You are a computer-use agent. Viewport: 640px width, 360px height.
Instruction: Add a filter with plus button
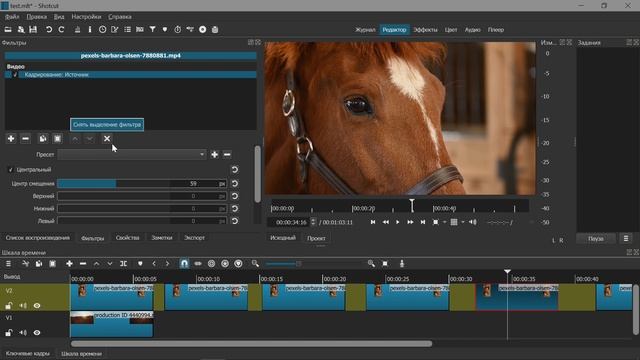click(11, 139)
